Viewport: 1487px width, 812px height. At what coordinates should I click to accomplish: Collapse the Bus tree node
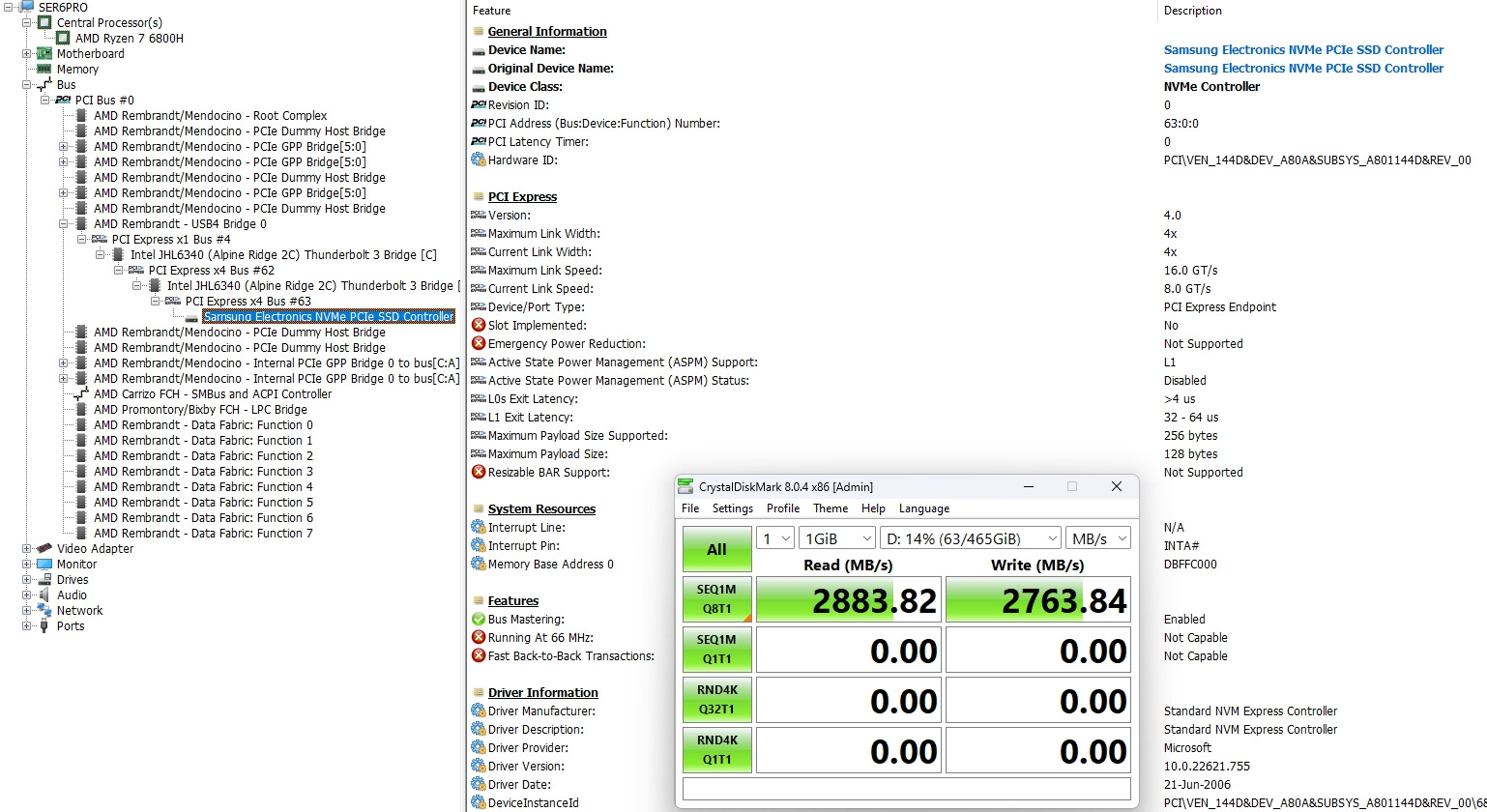coord(27,84)
